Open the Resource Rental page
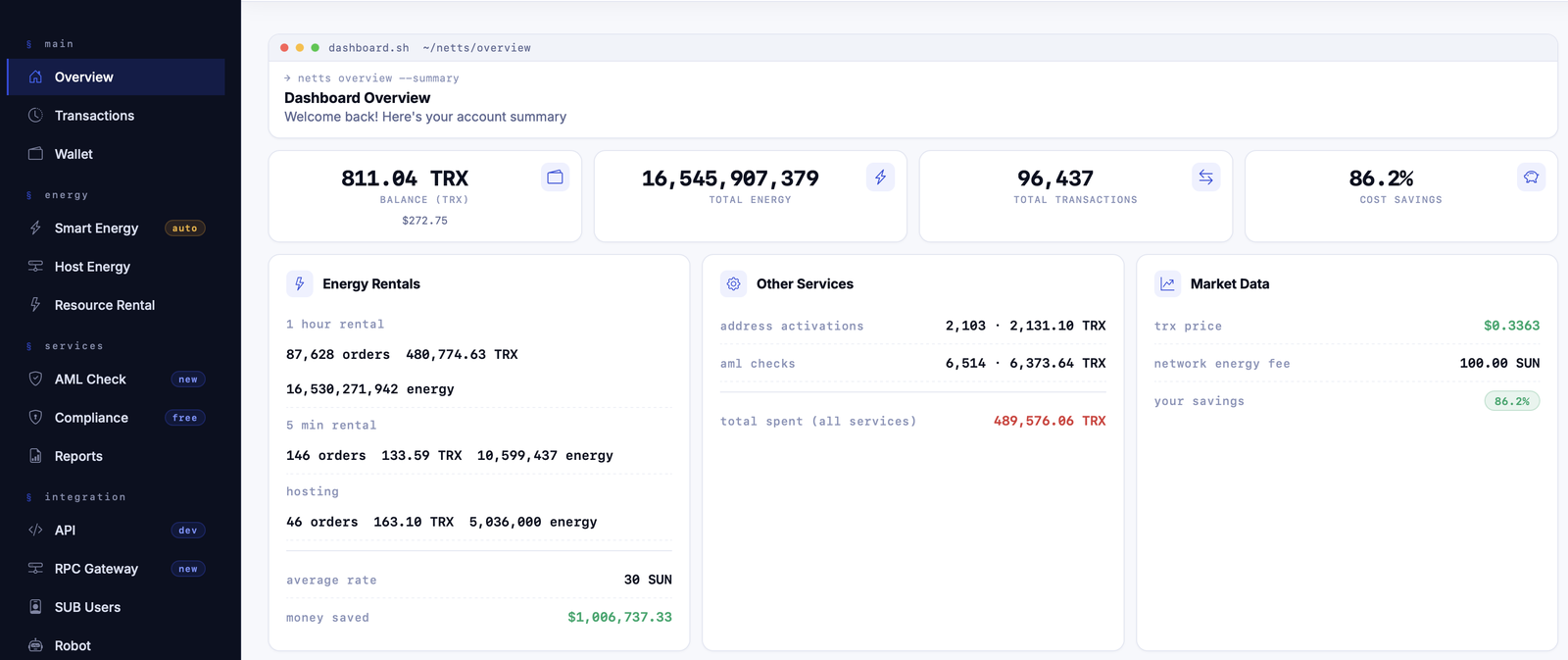 tap(116, 304)
